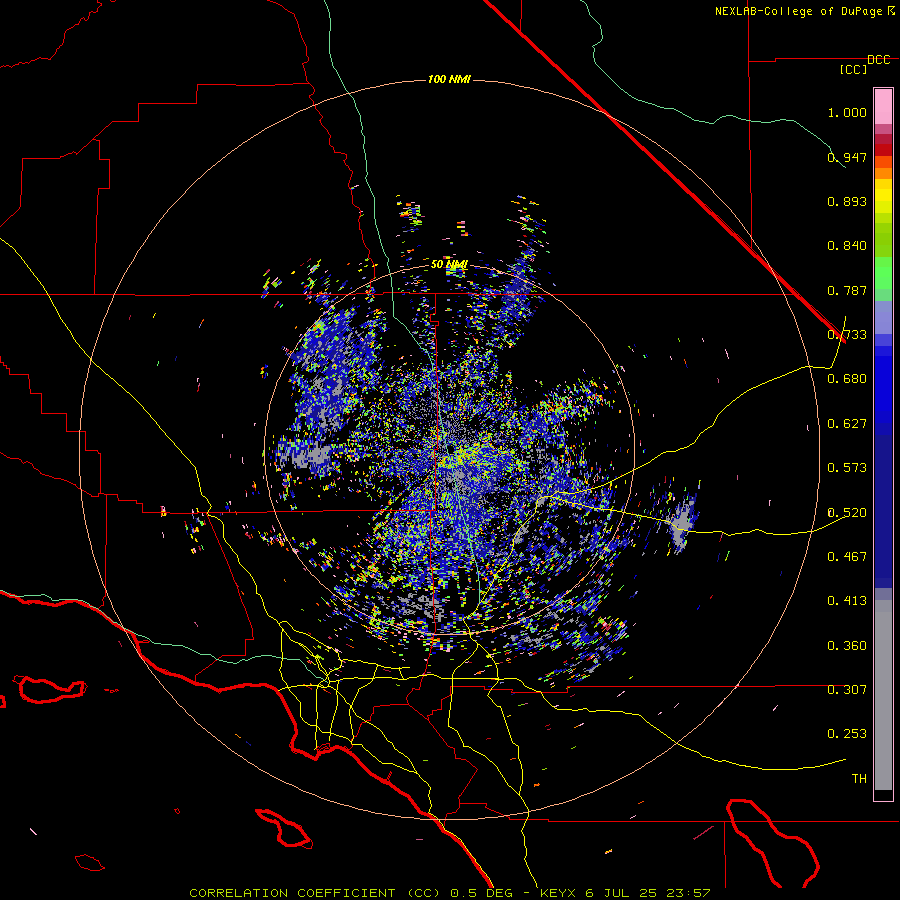The height and width of the screenshot is (900, 900).
Task: Click the 0.253 legend value
Action: (x=847, y=734)
